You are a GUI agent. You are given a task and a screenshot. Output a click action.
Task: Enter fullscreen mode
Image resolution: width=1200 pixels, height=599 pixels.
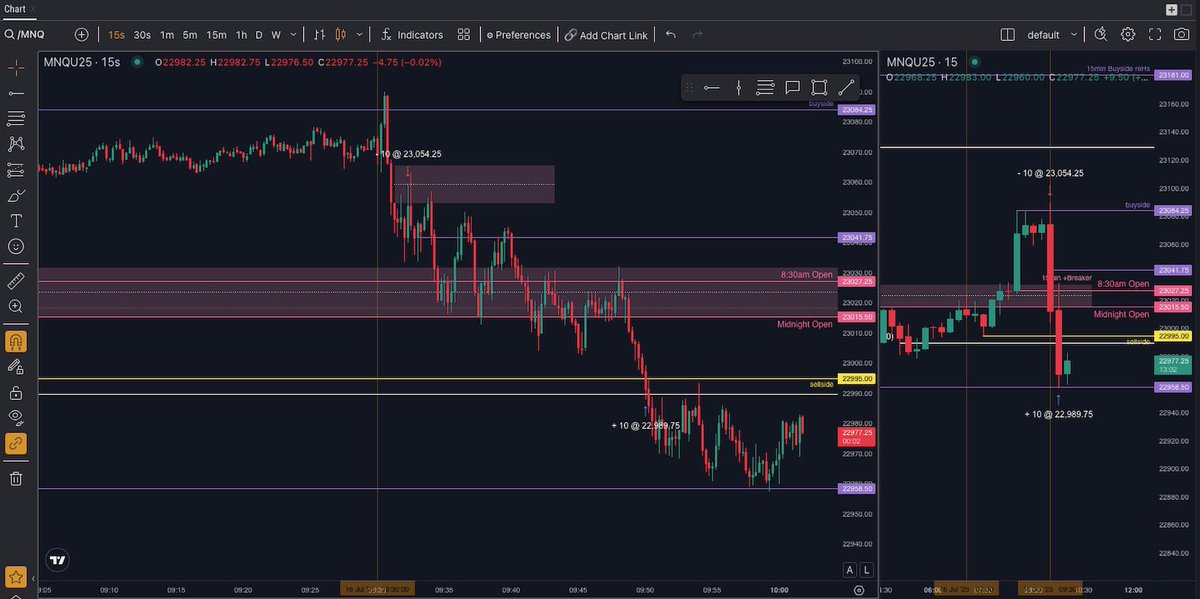click(1155, 34)
